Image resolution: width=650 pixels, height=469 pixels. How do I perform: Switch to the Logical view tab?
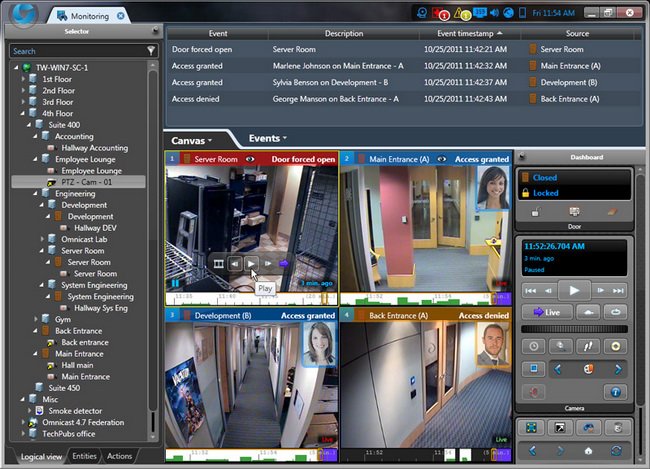41,457
